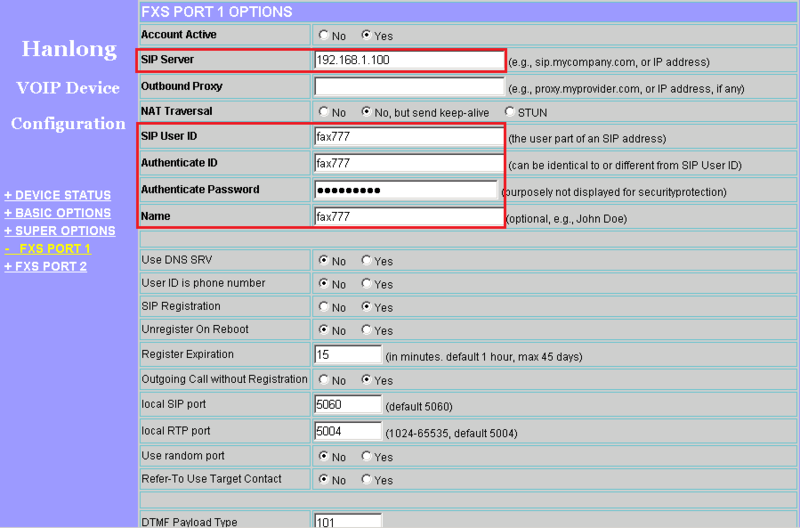Click the SIP Server input field
Viewport: 800px width, 528px height.
(409, 60)
